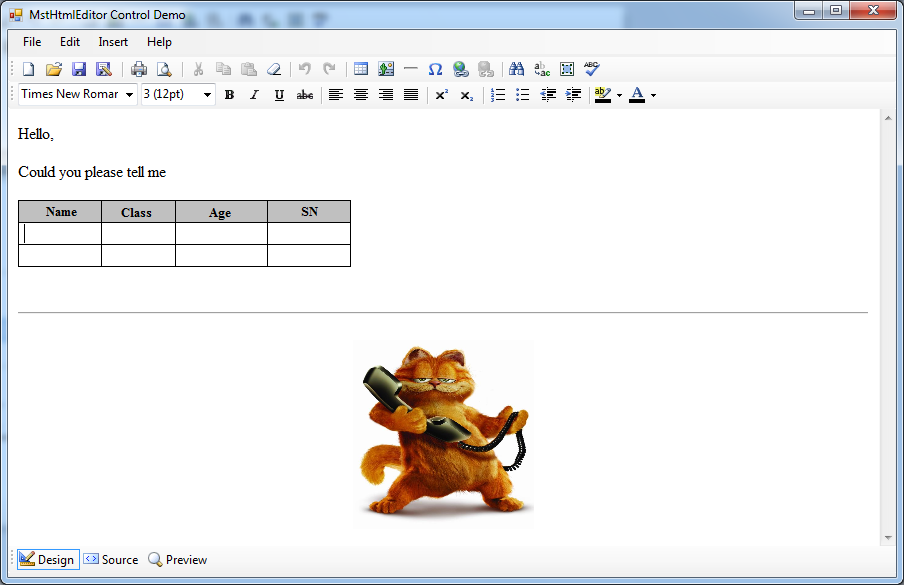Toggle Strikethrough formatting
The image size is (904, 585).
305,95
